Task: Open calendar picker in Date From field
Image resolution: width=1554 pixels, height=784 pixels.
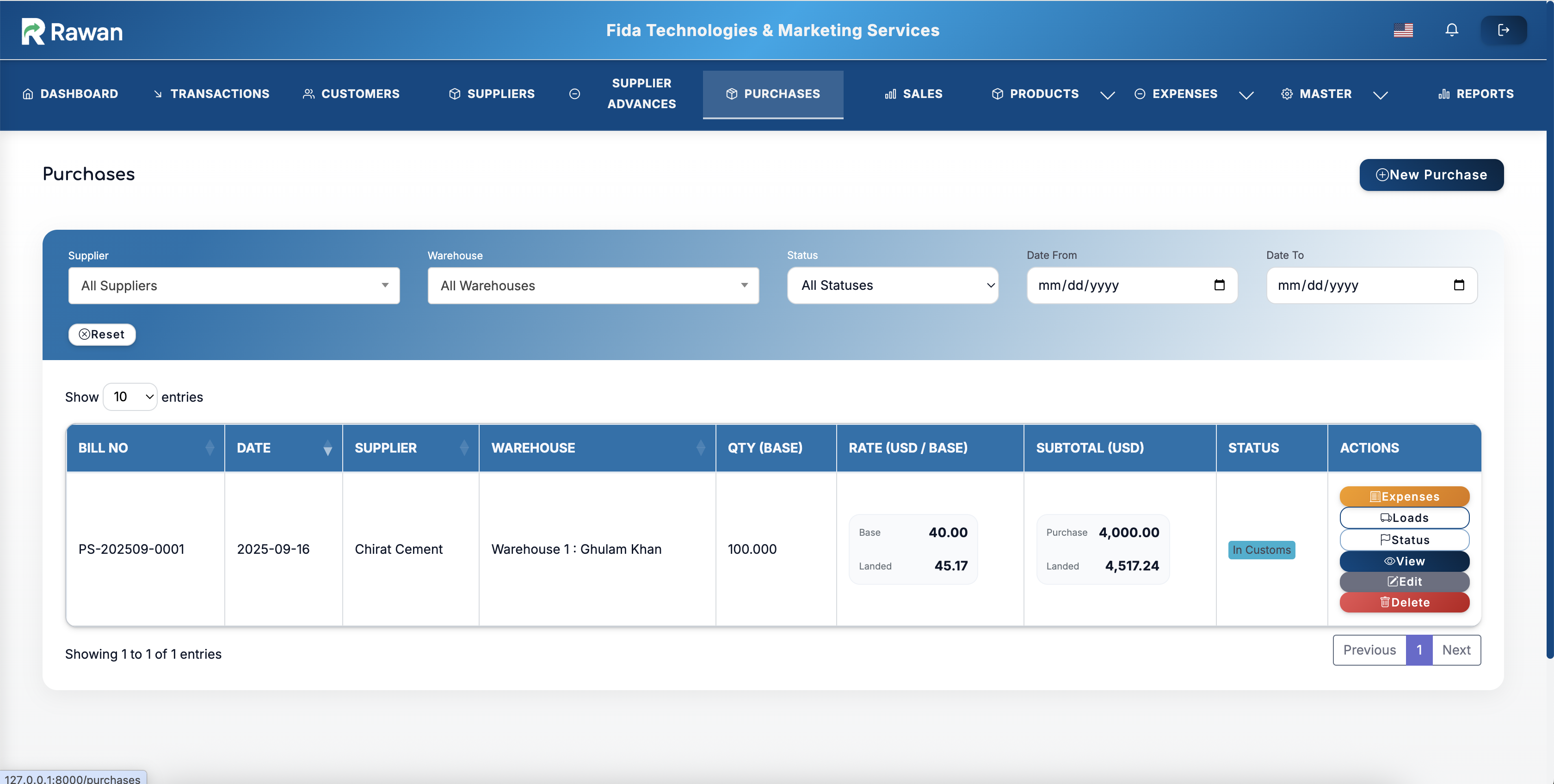Action: [1219, 285]
